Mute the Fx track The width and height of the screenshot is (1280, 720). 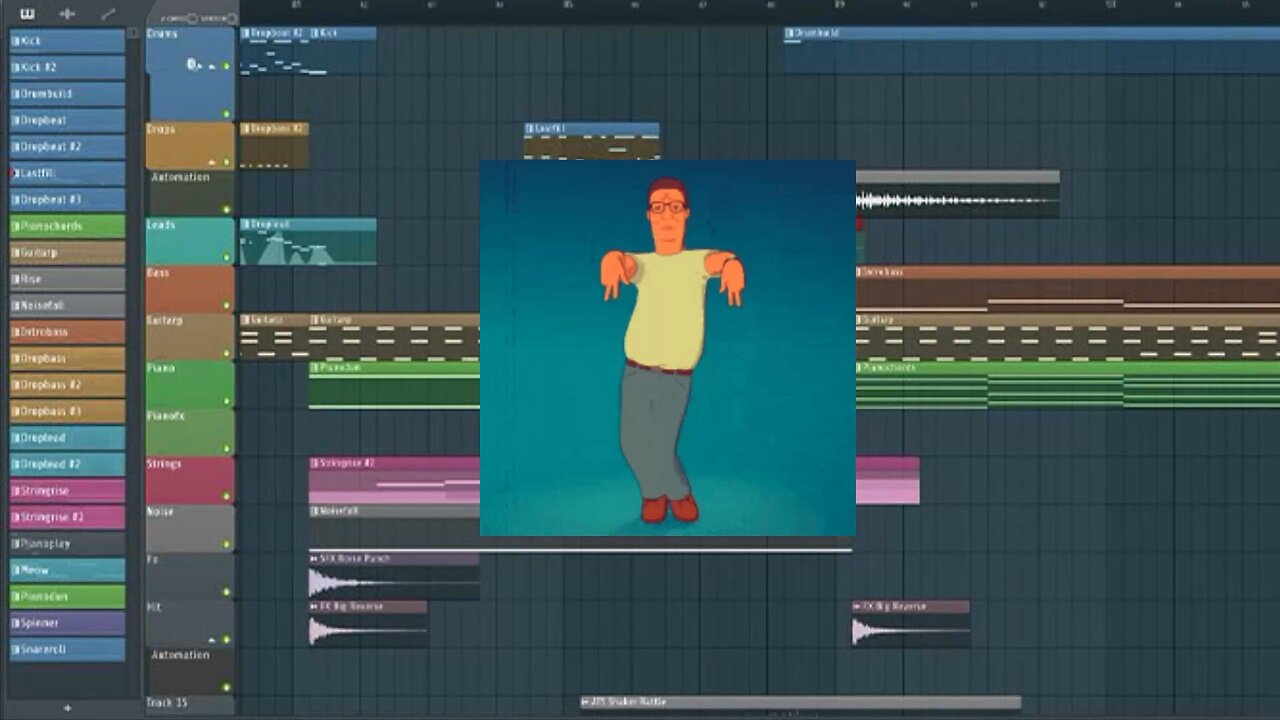pos(226,593)
